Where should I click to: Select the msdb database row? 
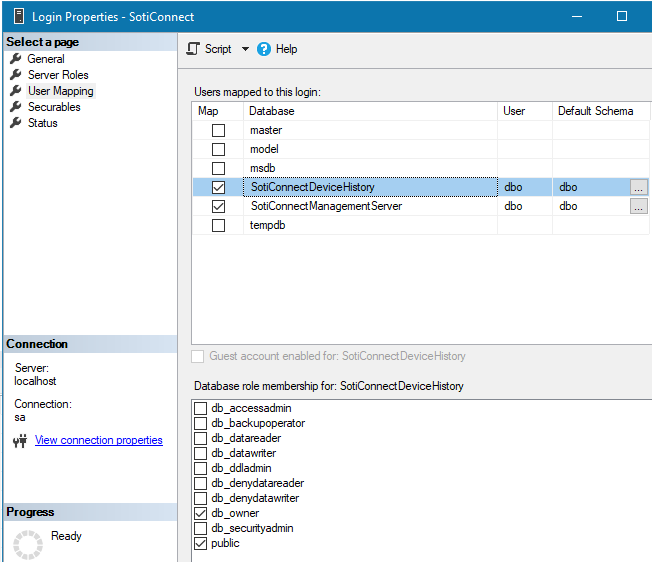(x=420, y=168)
